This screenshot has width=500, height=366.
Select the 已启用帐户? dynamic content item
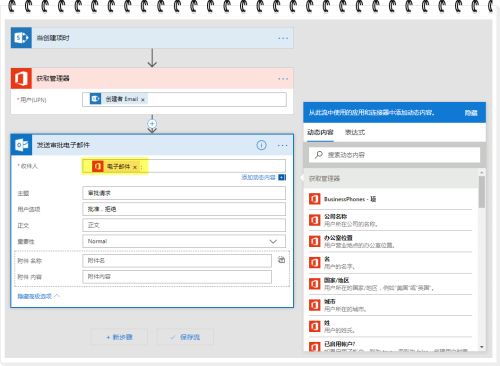391,345
